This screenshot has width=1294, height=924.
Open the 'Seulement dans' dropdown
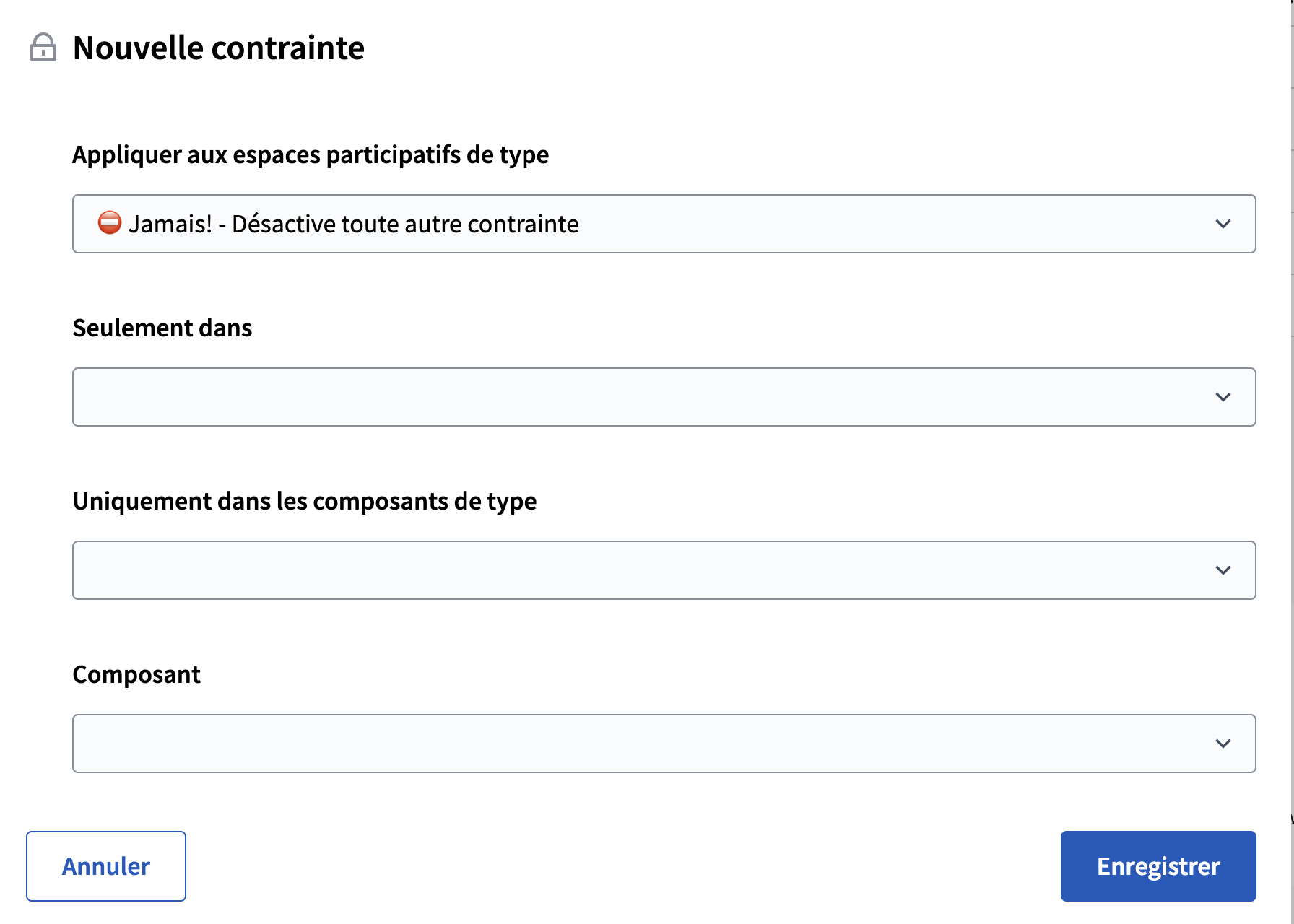pos(663,397)
